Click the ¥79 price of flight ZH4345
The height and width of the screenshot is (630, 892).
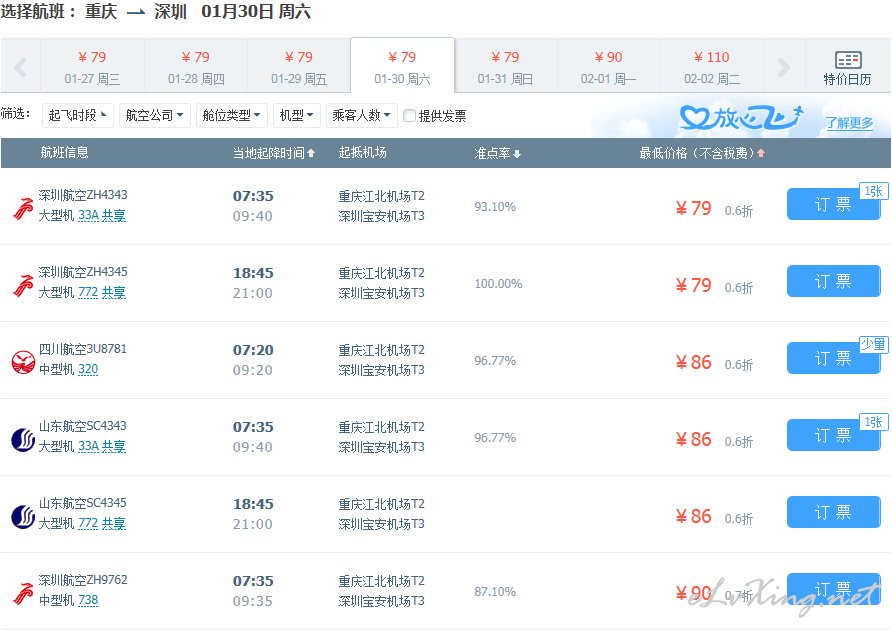click(x=693, y=285)
